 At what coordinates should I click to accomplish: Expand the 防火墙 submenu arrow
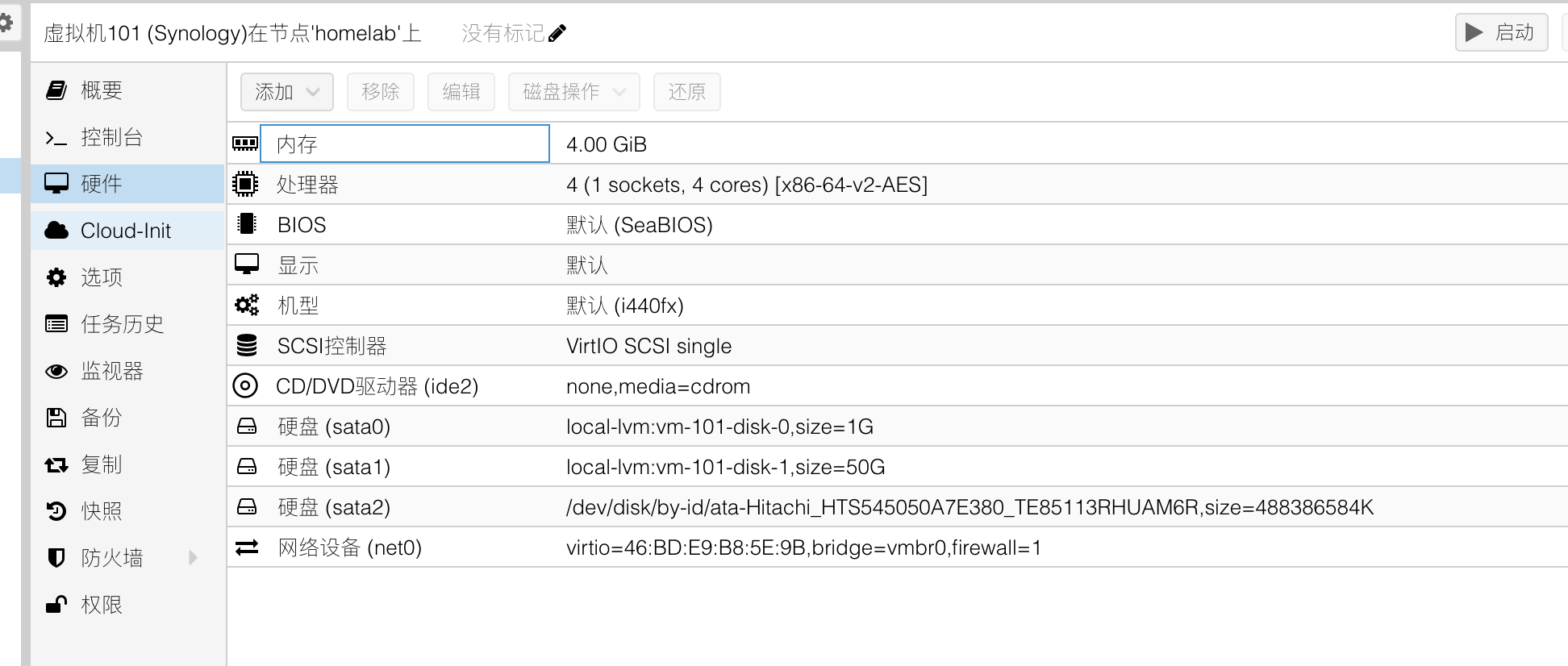[x=193, y=558]
